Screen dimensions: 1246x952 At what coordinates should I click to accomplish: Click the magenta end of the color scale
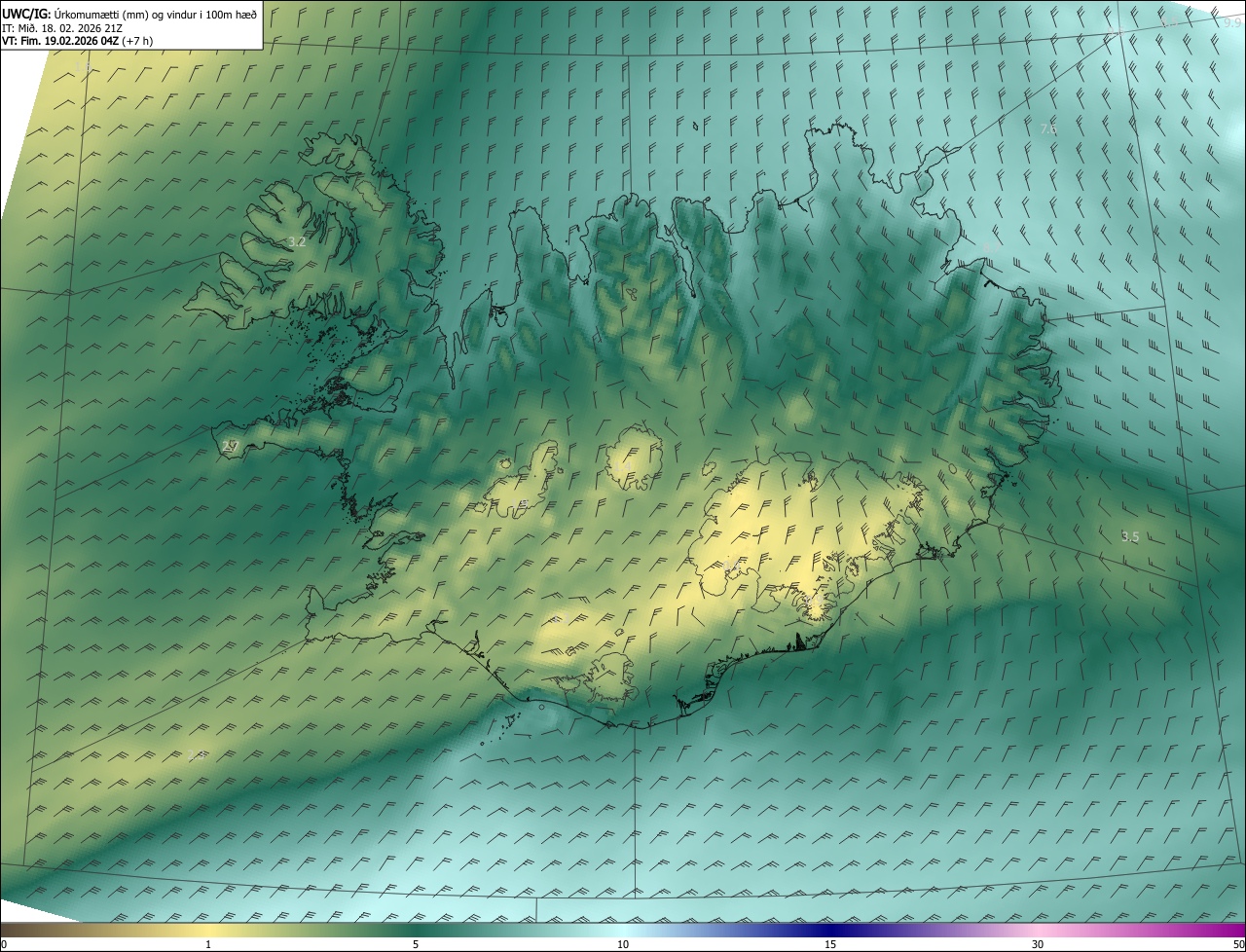point(1227,930)
